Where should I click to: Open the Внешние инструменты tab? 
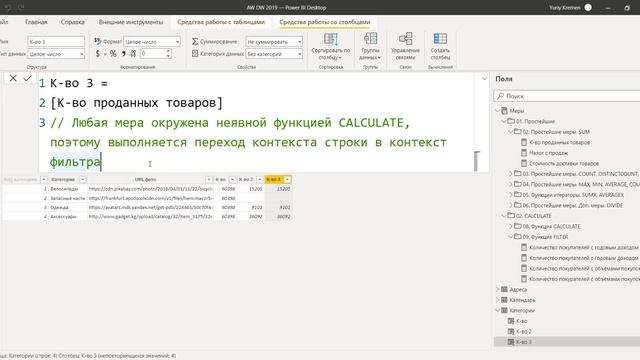pos(131,22)
